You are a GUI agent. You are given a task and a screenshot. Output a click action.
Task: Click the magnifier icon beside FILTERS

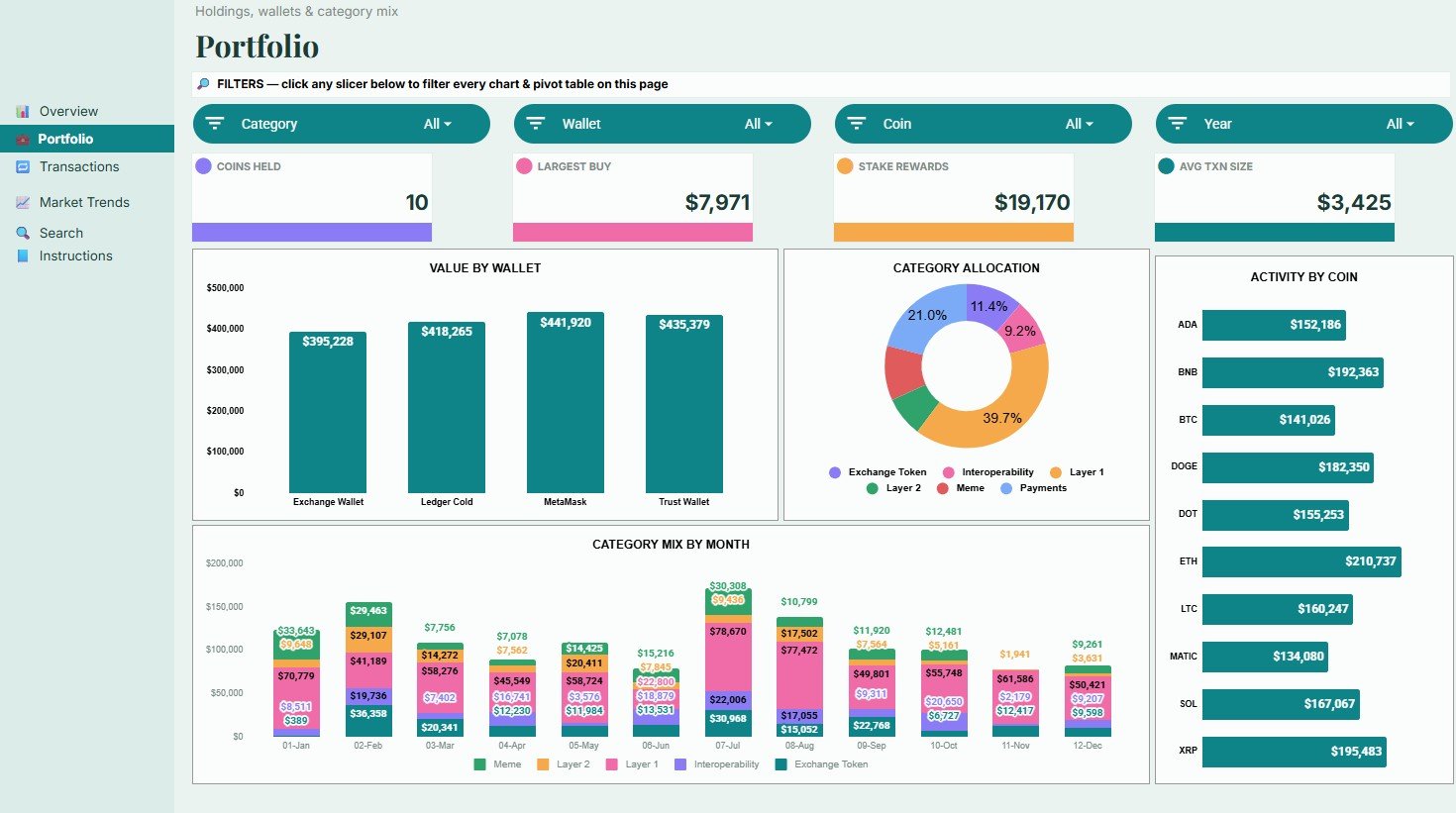(x=204, y=84)
